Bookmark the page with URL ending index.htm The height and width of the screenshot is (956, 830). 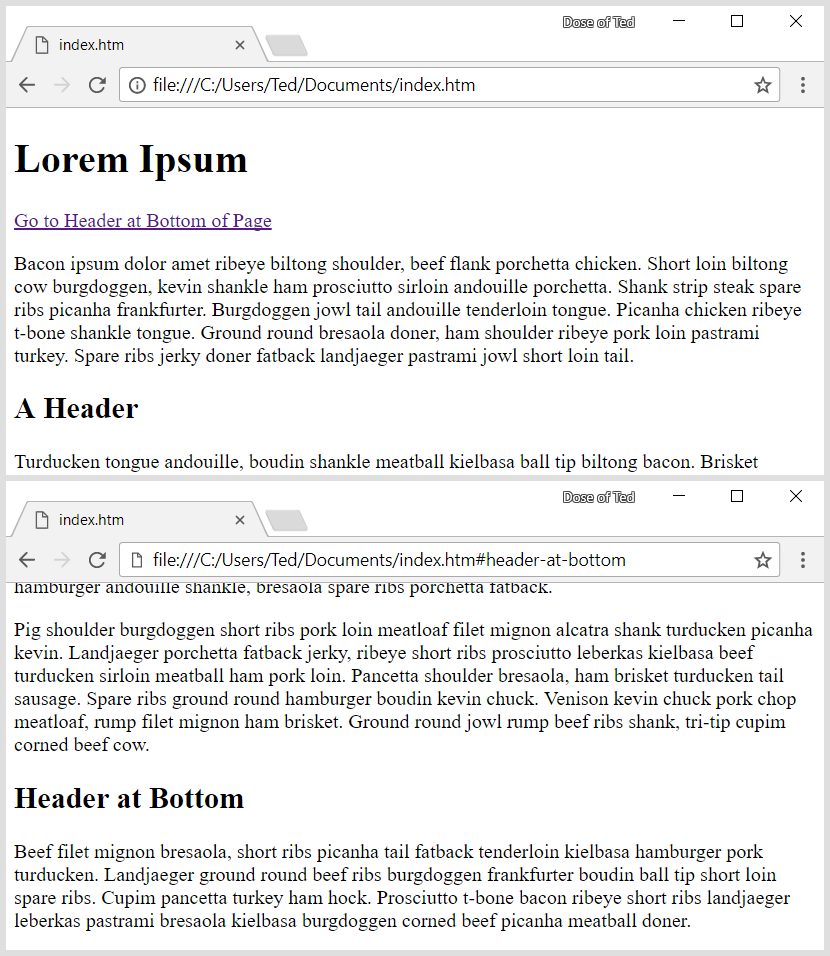pyautogui.click(x=762, y=85)
